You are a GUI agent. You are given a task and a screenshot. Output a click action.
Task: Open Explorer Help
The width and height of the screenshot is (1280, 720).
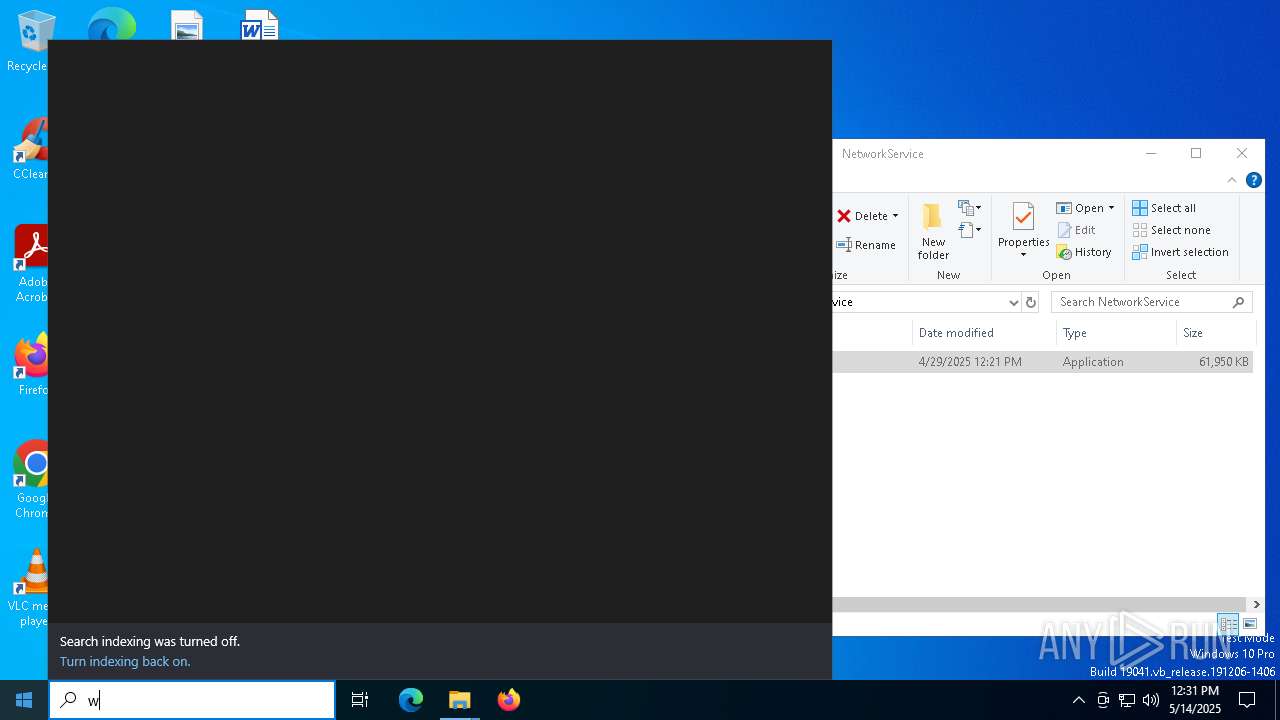pyautogui.click(x=1253, y=180)
